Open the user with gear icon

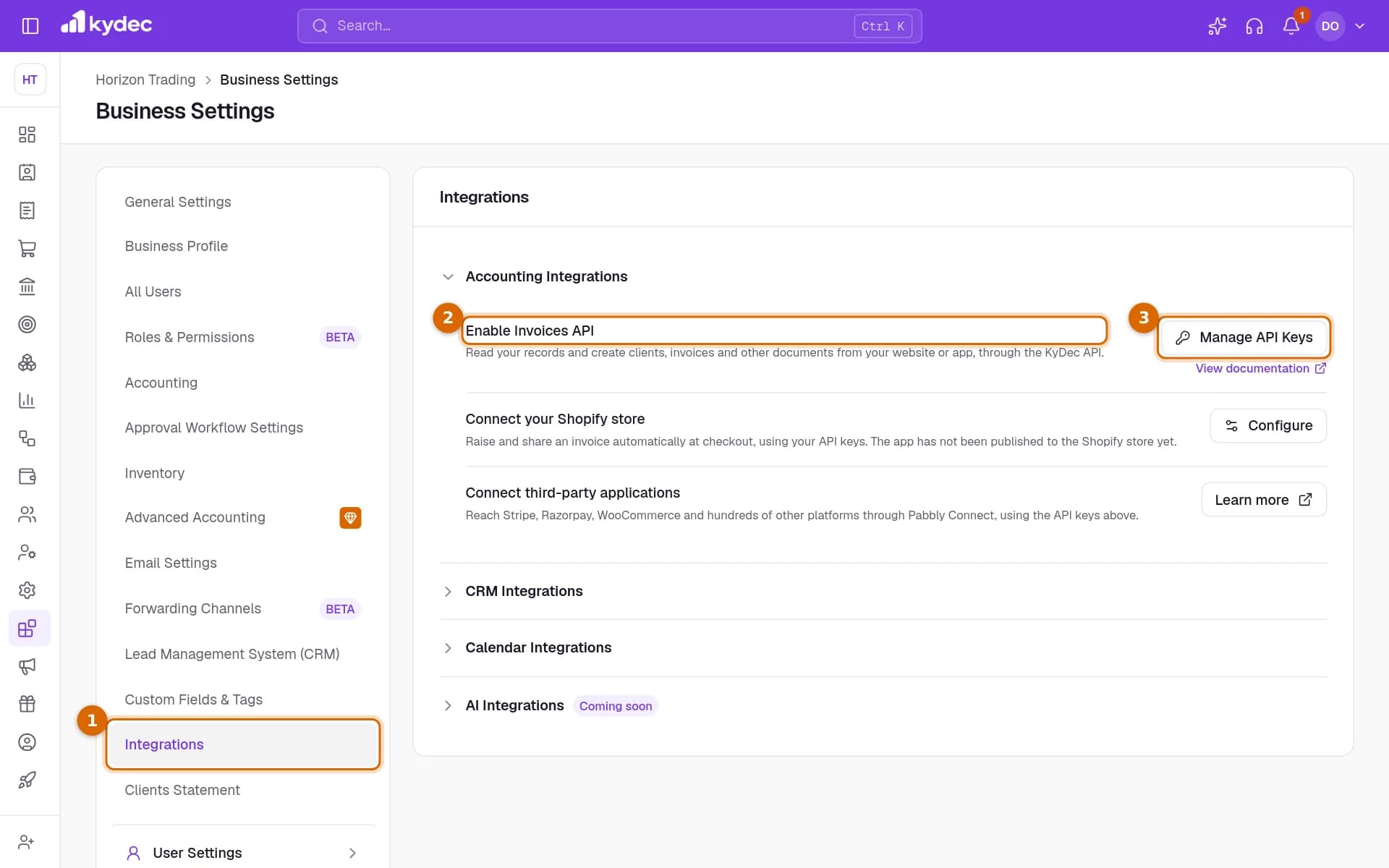click(27, 552)
